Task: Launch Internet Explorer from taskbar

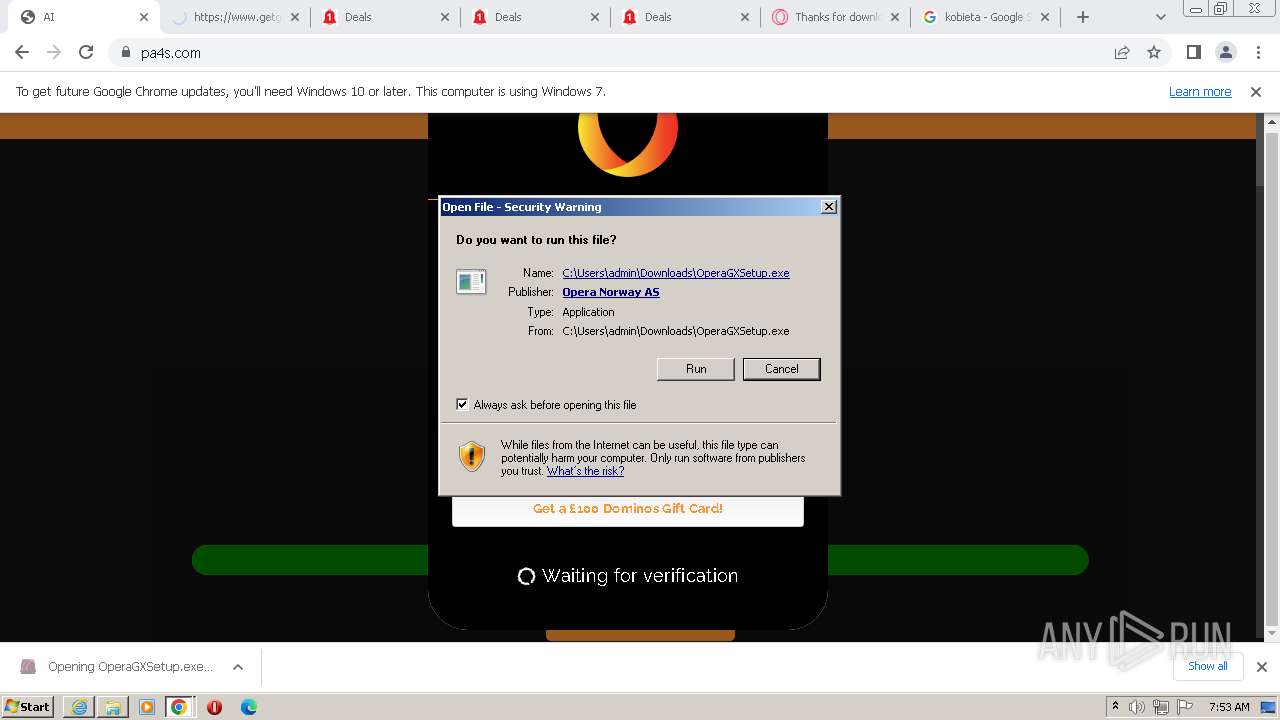Action: (79, 707)
